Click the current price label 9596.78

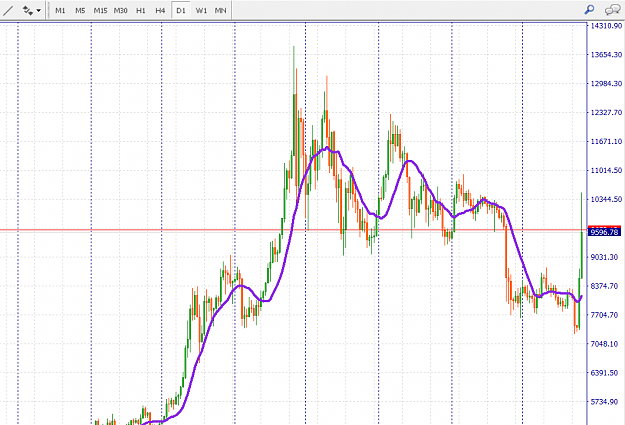(x=604, y=232)
